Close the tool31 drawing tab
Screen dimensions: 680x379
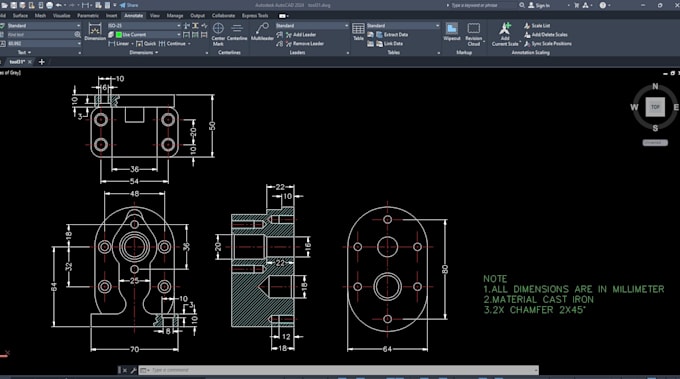pos(30,62)
